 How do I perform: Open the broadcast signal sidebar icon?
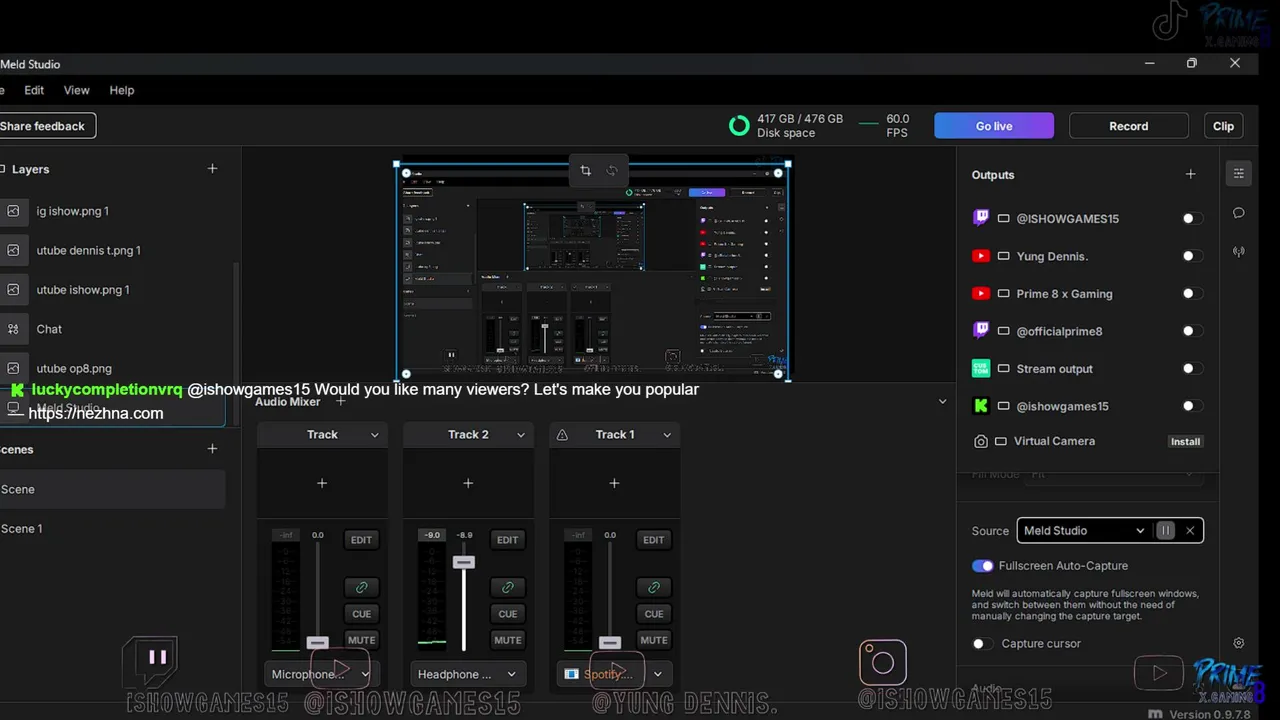[1239, 252]
